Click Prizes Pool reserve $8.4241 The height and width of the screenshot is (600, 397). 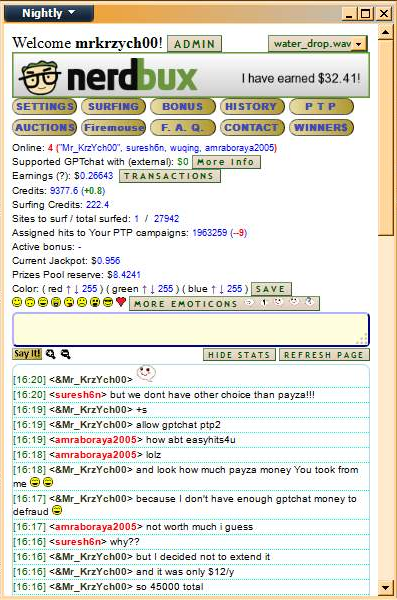tap(124, 275)
